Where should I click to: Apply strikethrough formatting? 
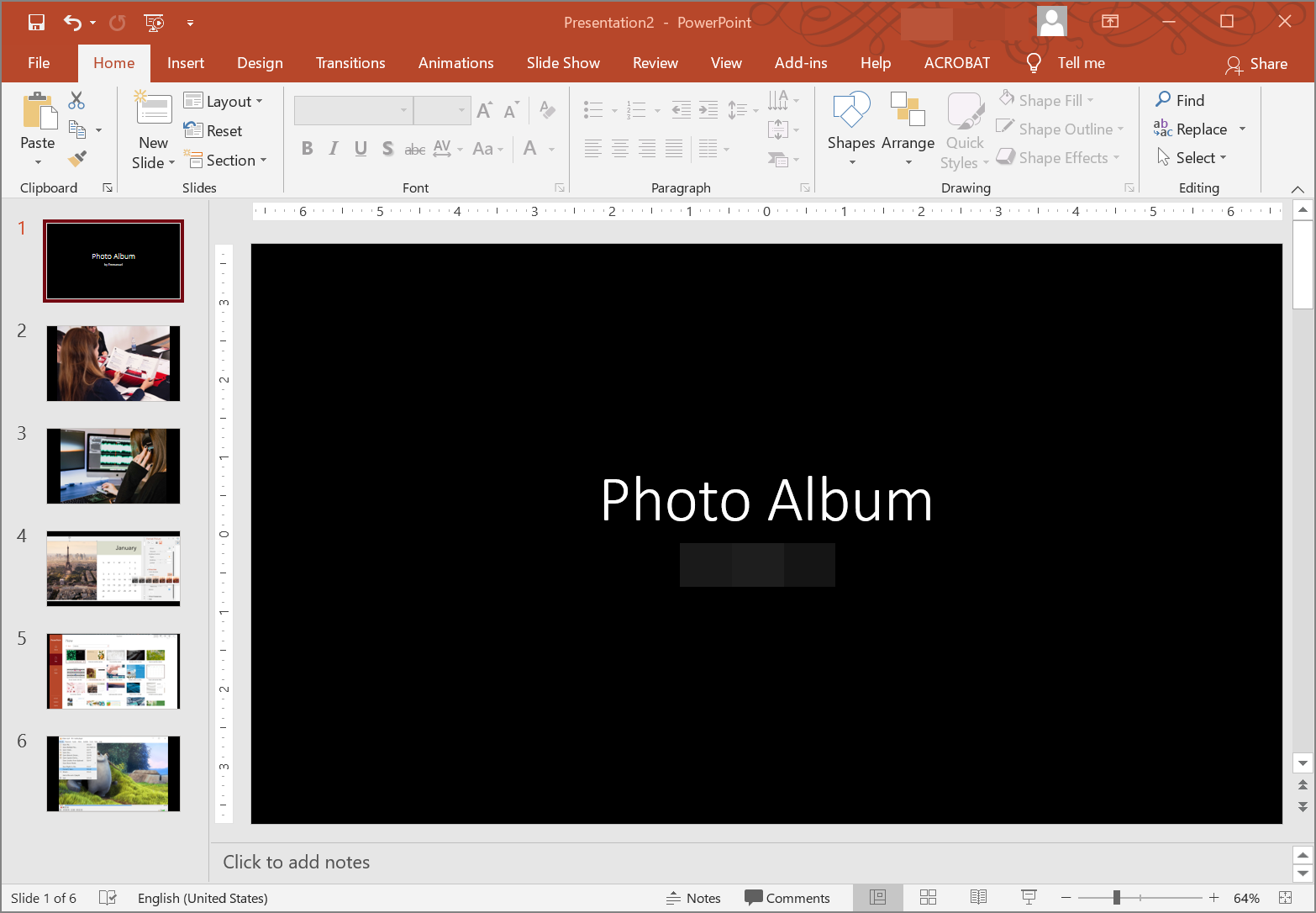(x=414, y=149)
